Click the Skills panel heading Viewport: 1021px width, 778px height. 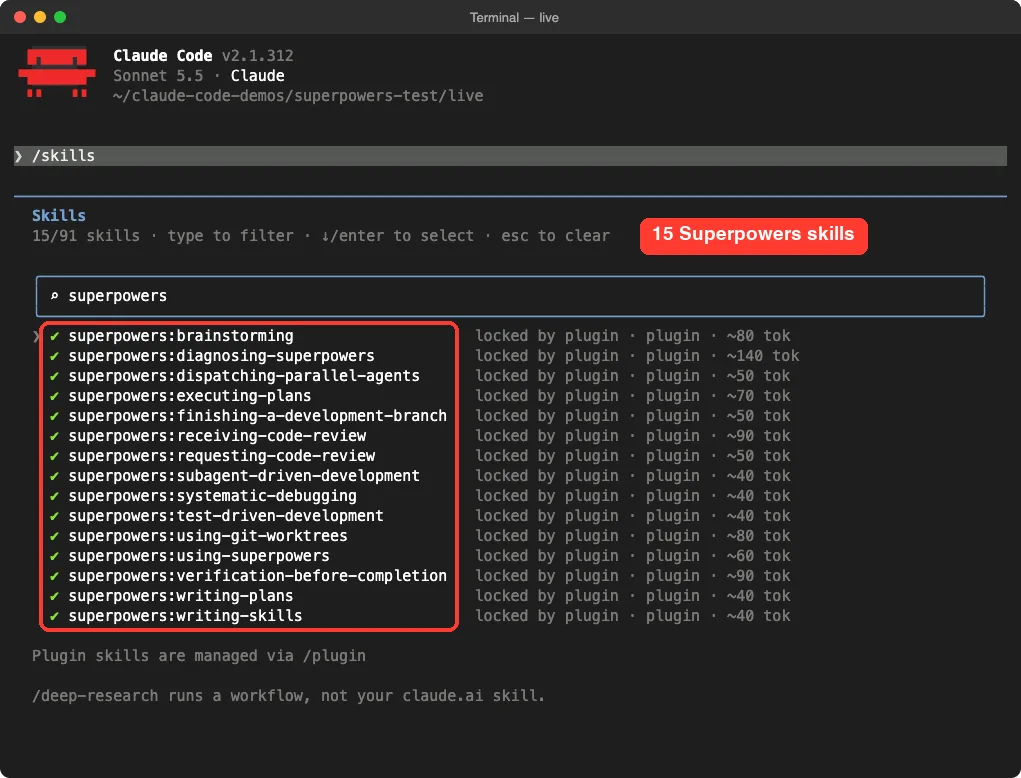tap(59, 215)
